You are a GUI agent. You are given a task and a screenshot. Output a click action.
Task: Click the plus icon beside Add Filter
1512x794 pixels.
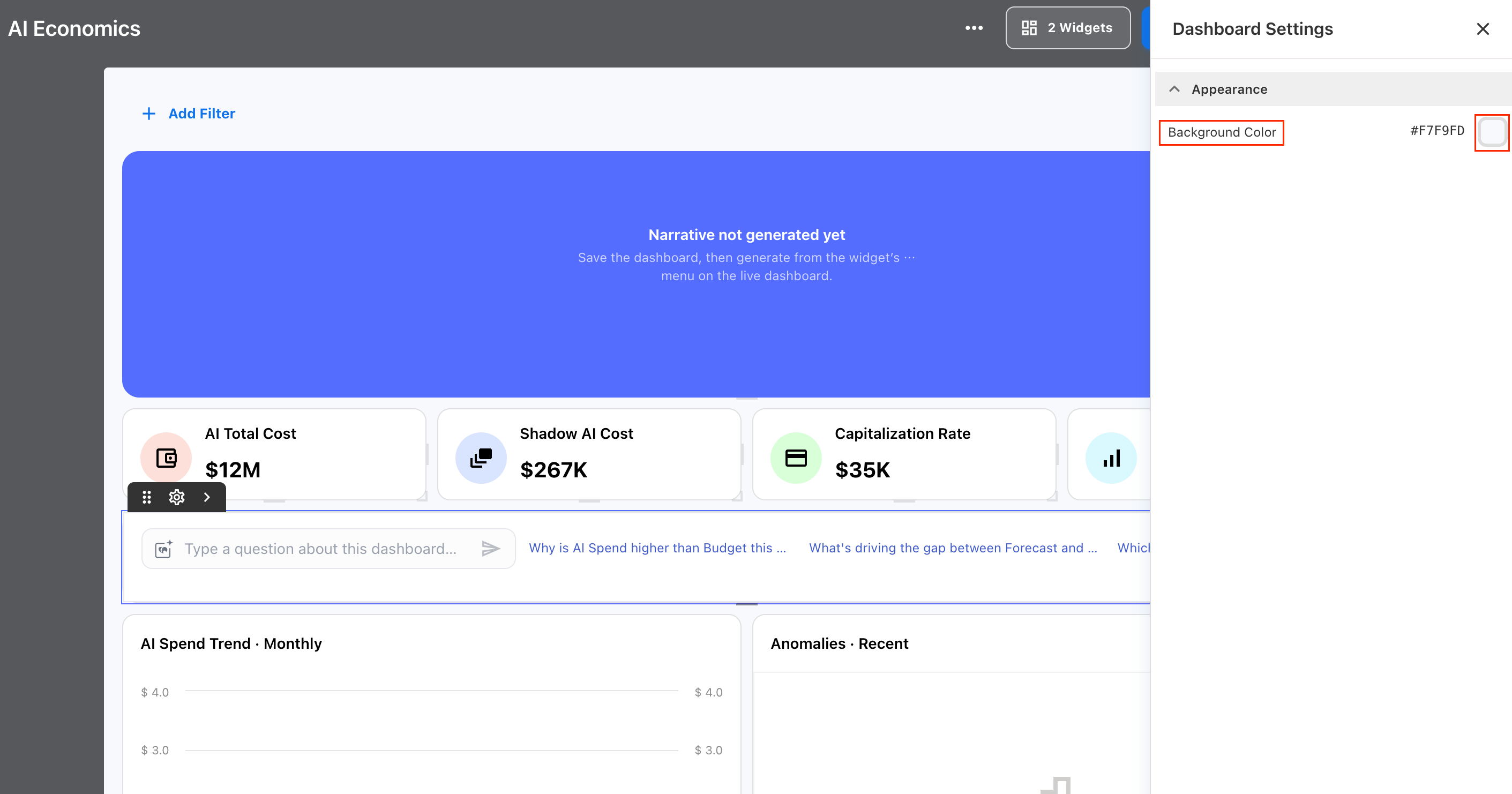click(x=149, y=113)
